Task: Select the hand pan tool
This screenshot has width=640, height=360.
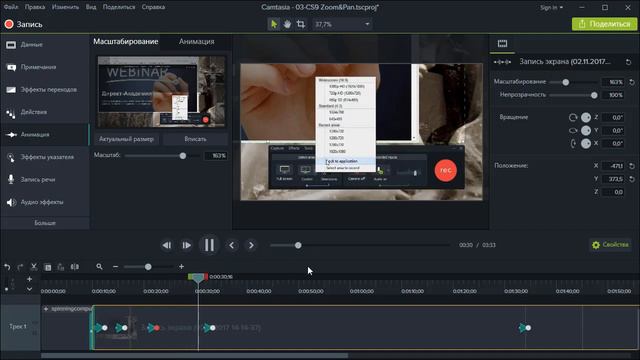Action: tap(287, 24)
